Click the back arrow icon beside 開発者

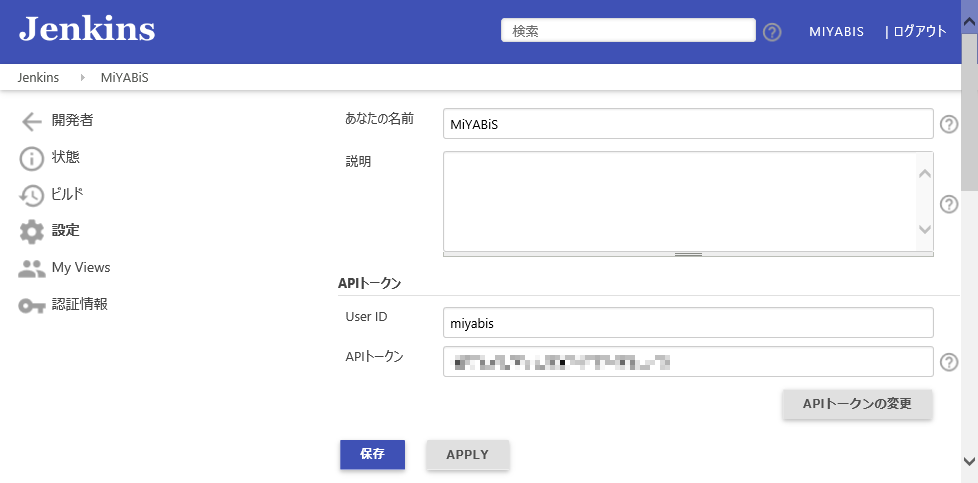click(32, 122)
